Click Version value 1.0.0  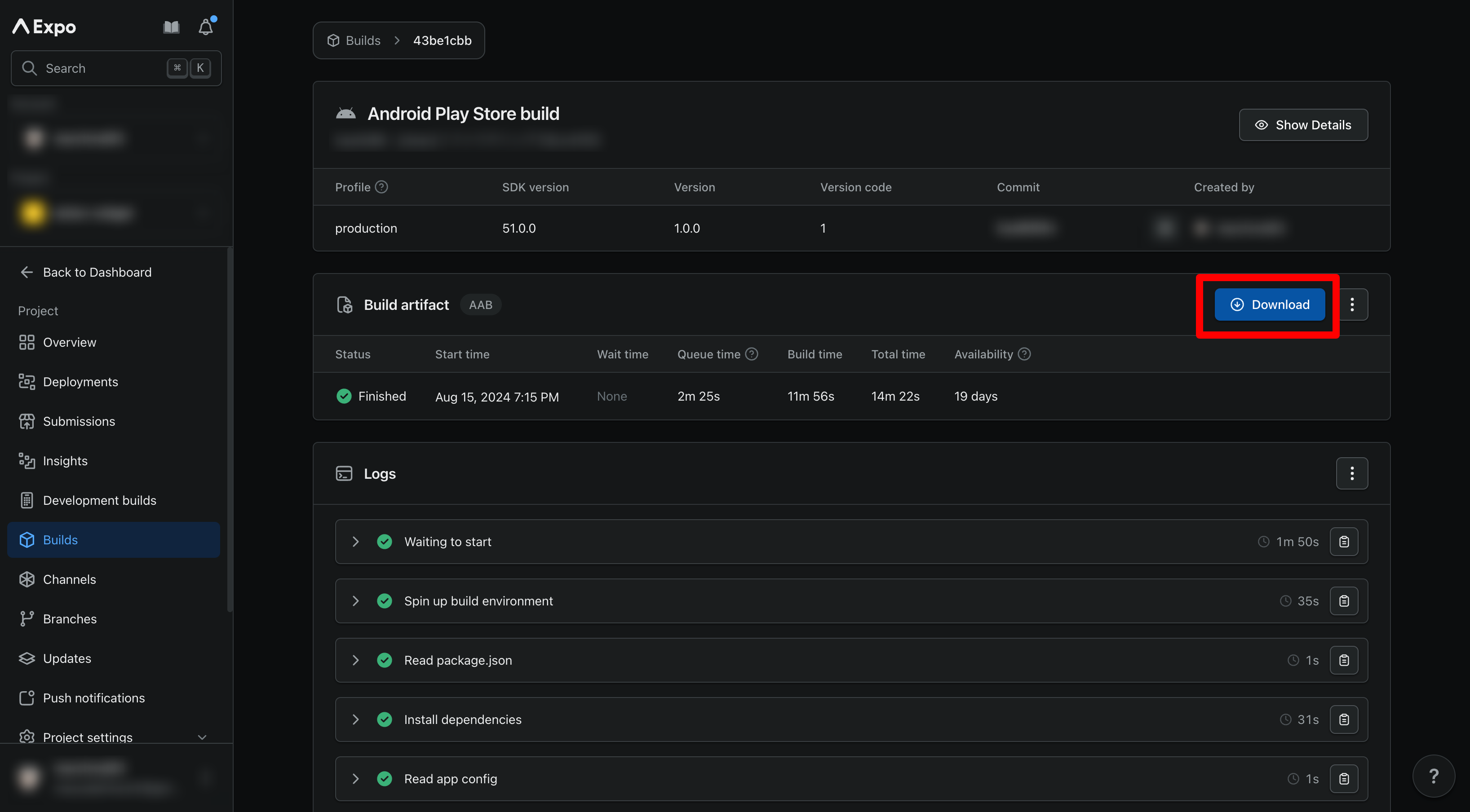coord(686,228)
